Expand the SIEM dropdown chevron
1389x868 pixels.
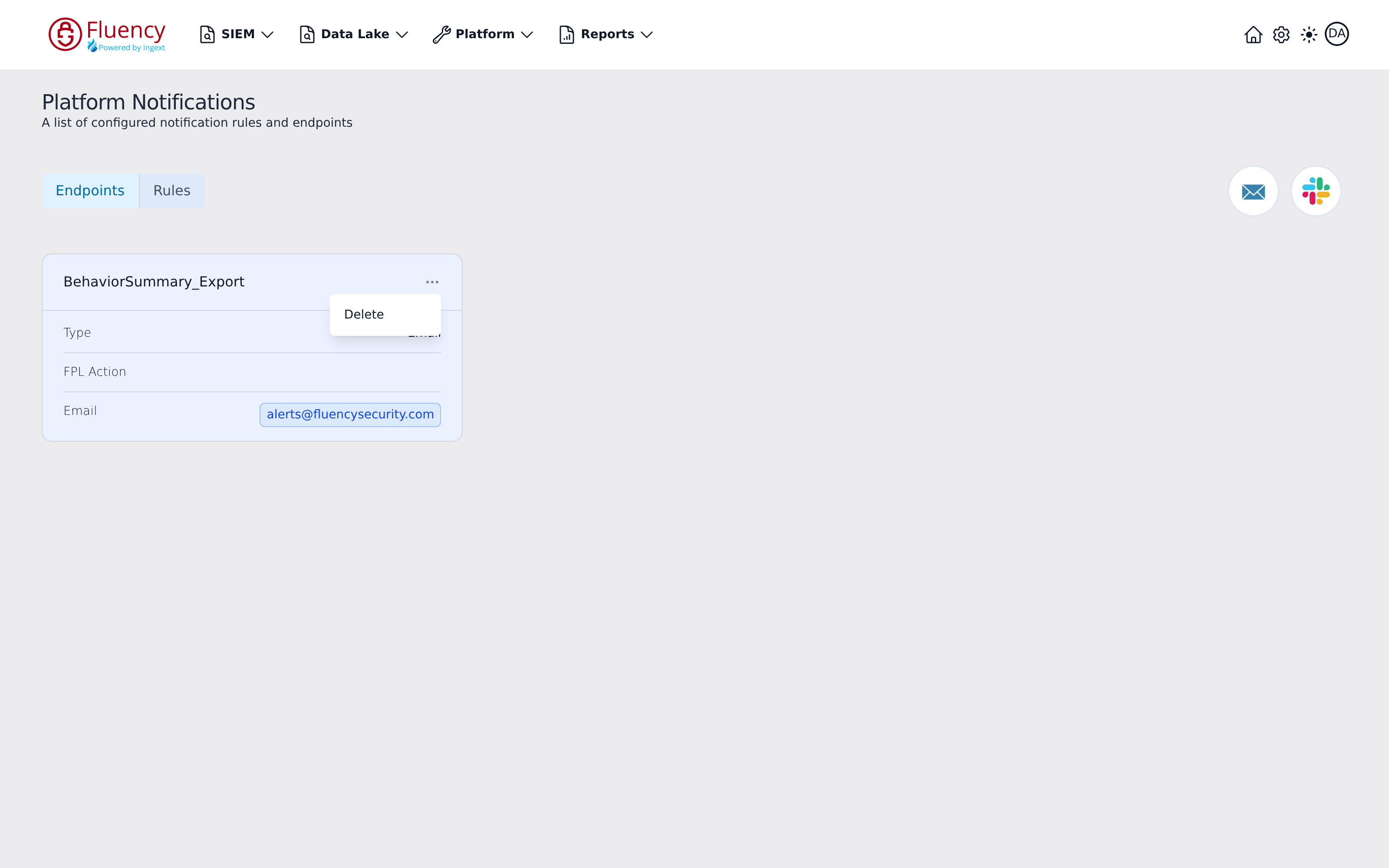coord(267,34)
